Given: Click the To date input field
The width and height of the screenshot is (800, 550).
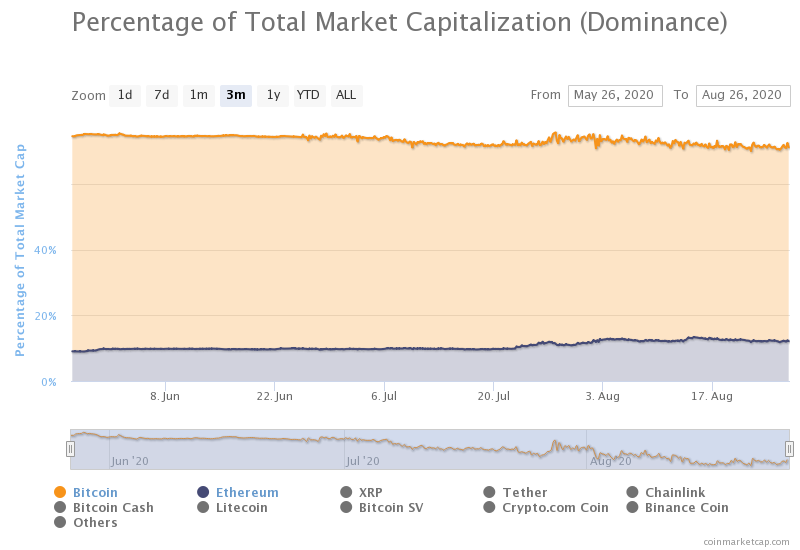Looking at the screenshot, I should point(743,95).
